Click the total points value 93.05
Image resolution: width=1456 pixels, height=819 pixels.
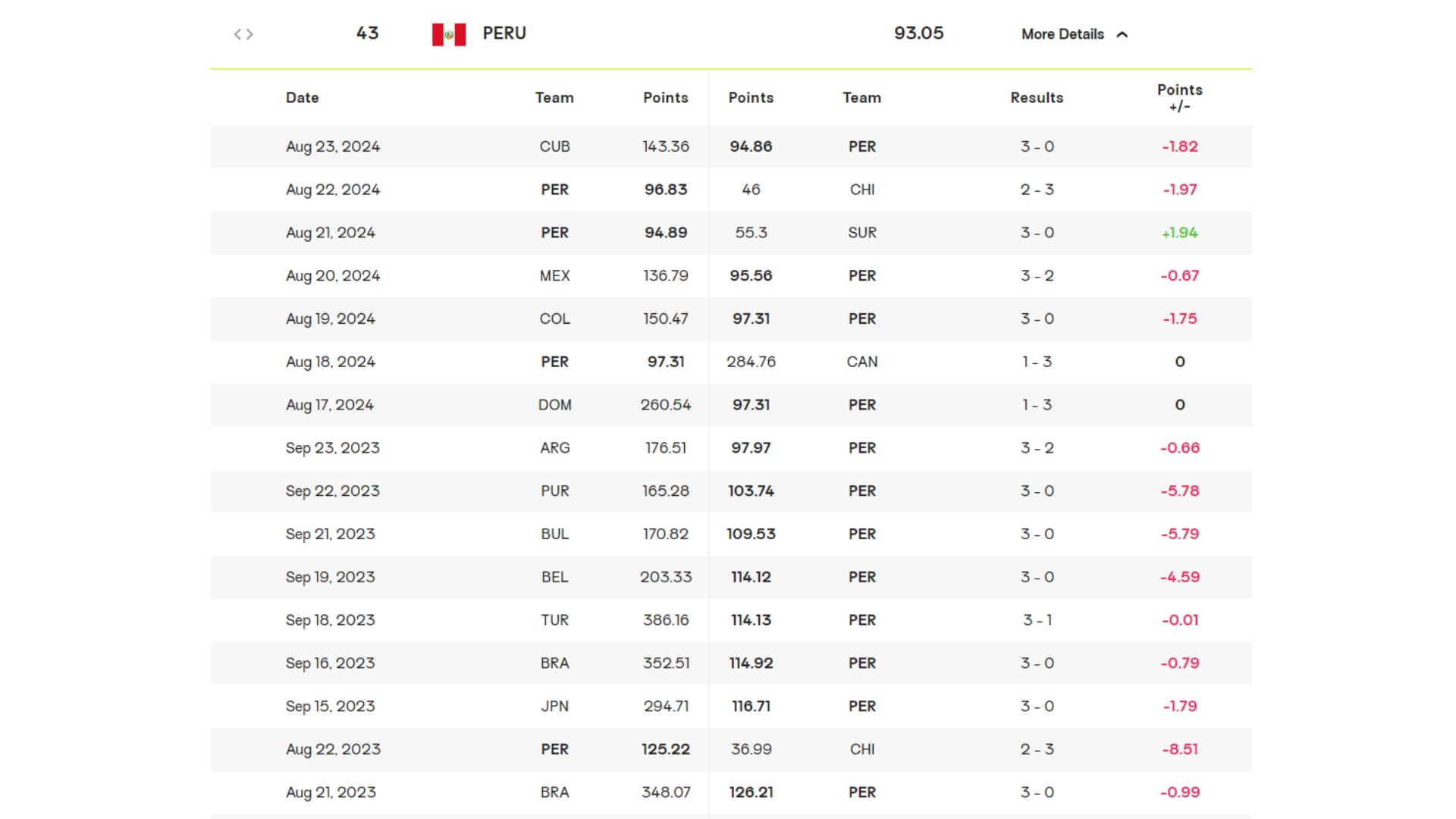pyautogui.click(x=918, y=33)
